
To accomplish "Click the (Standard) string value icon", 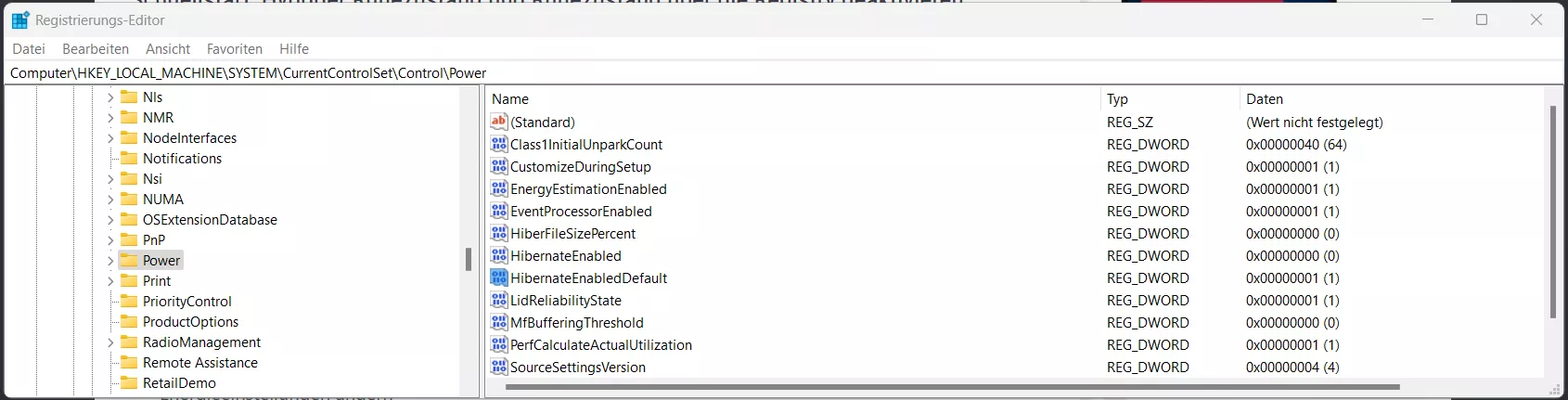I will [499, 122].
